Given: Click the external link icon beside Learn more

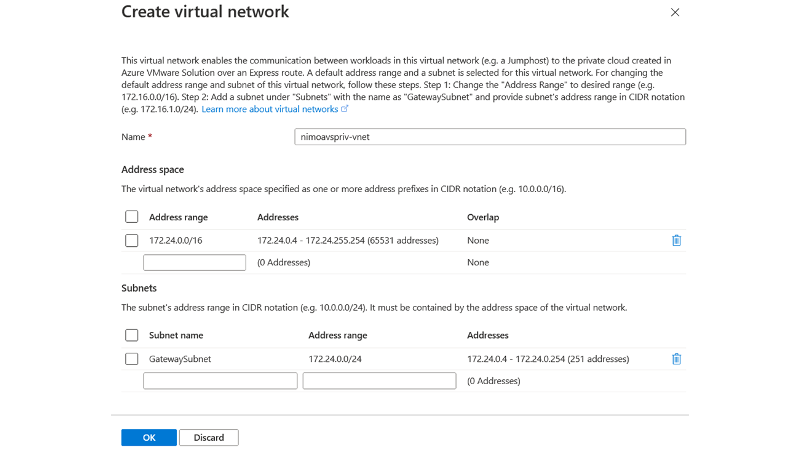Looking at the screenshot, I should click(345, 109).
